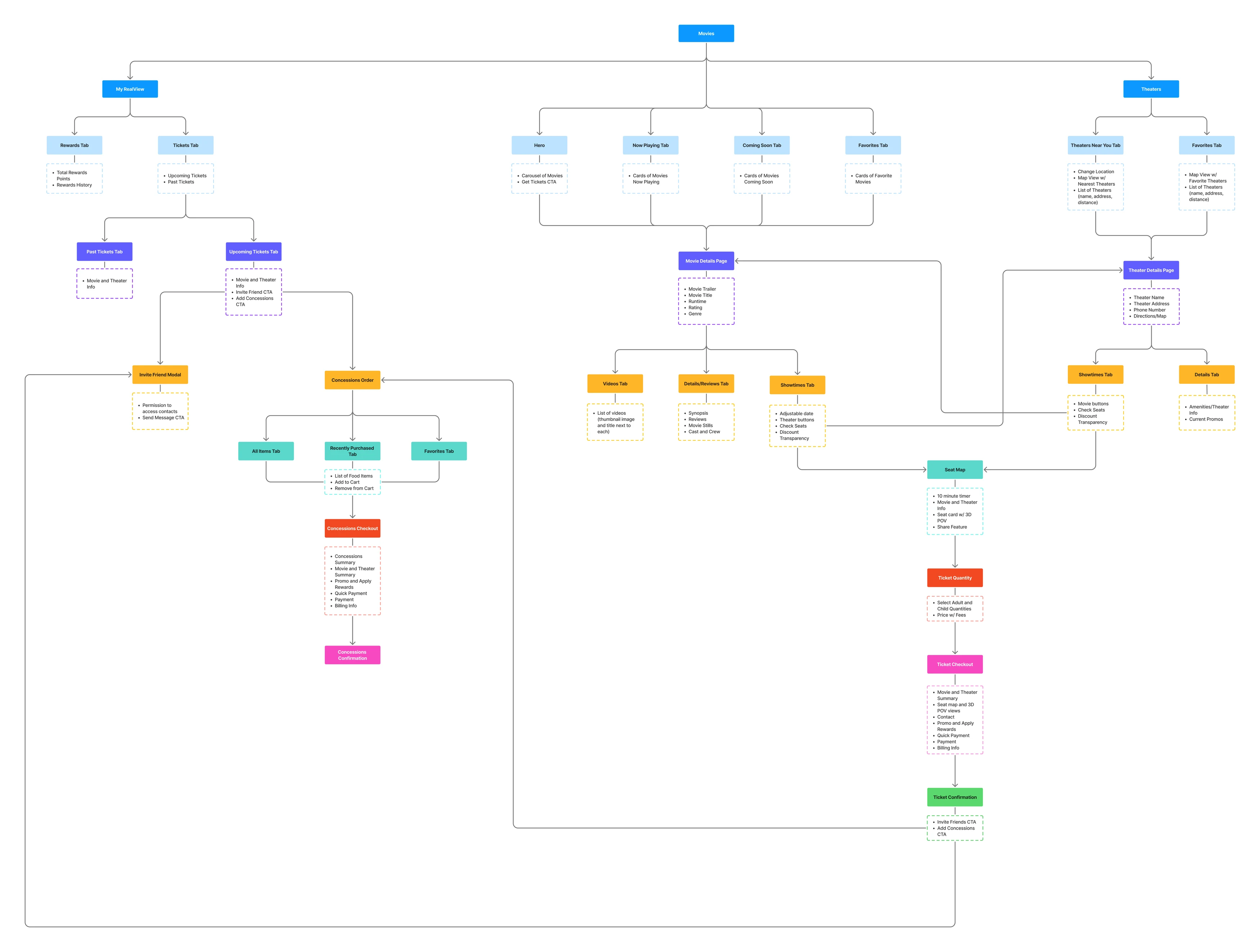This screenshot has height=952, width=1260.
Task: Click the Details Tab node with Amenities info
Action: pyautogui.click(x=1206, y=374)
